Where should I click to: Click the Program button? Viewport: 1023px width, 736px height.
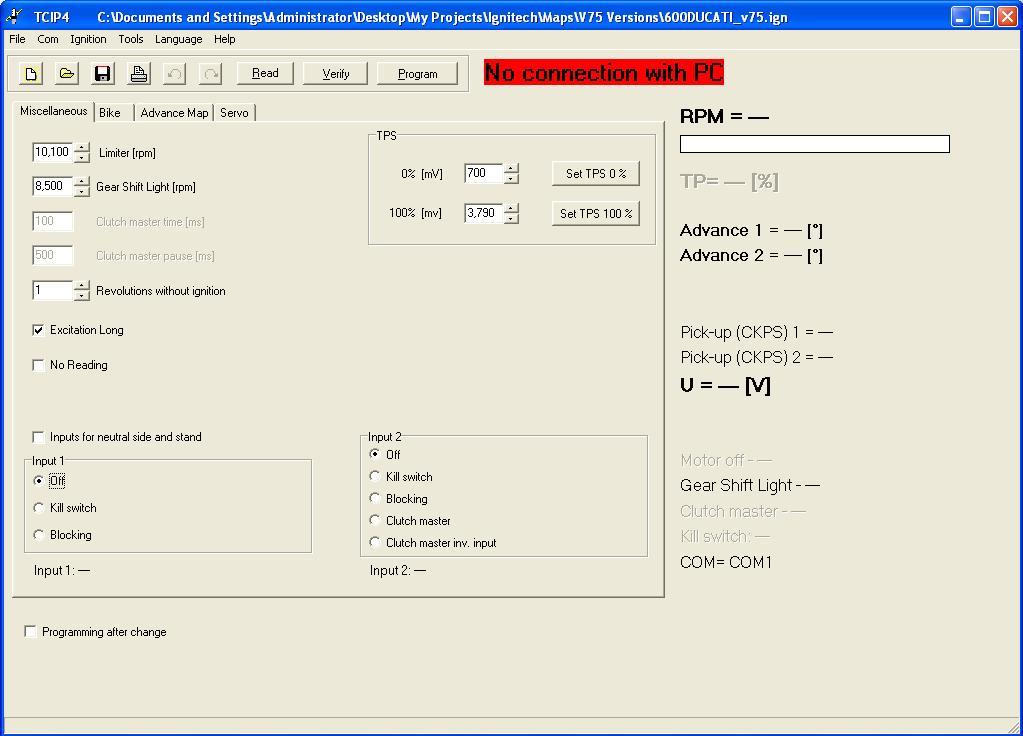tap(417, 74)
